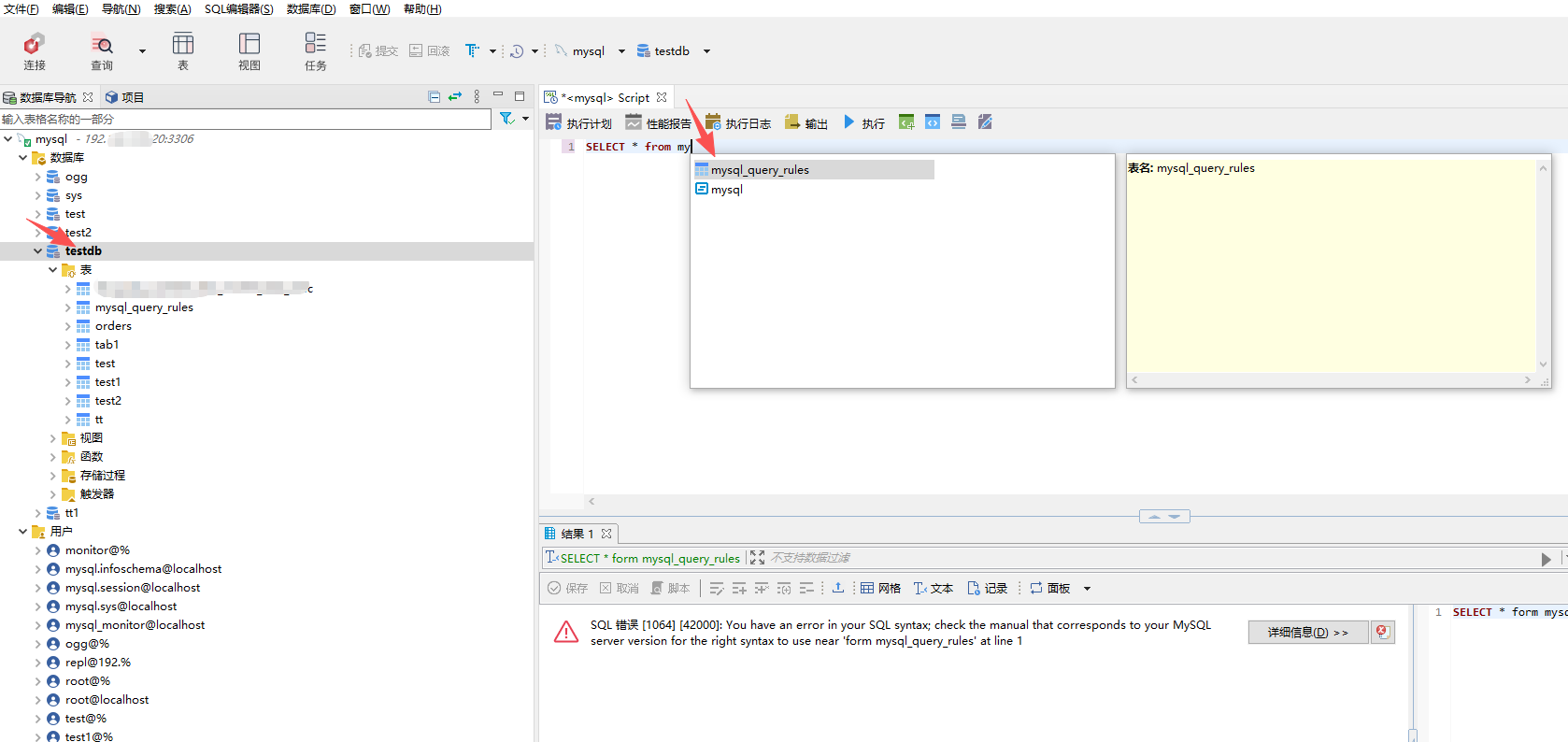Screen dimensions: 1568x742
Task: Expand the orders table node
Action: point(67,326)
